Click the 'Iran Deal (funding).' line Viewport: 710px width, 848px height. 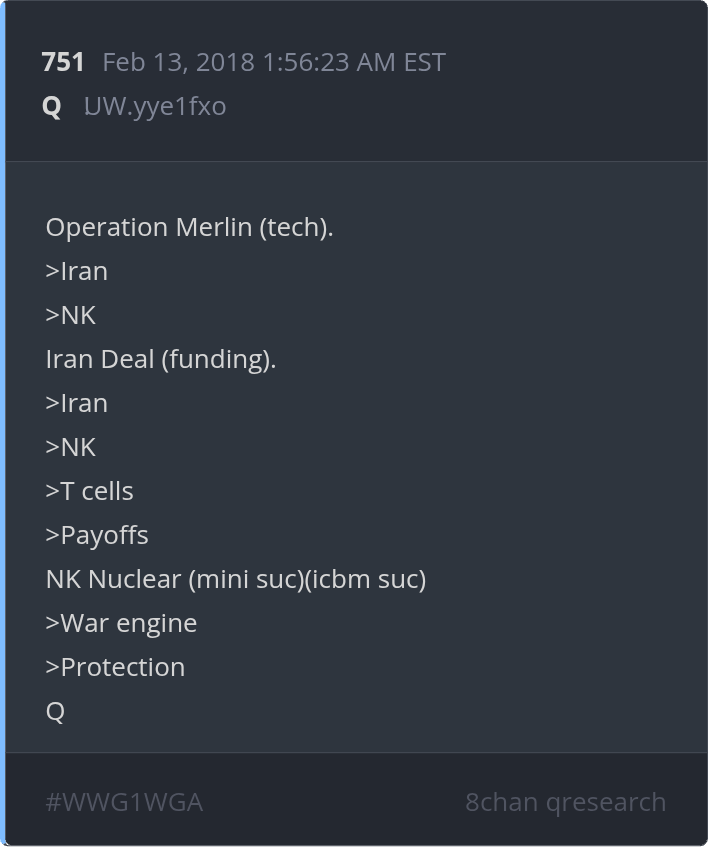(160, 359)
